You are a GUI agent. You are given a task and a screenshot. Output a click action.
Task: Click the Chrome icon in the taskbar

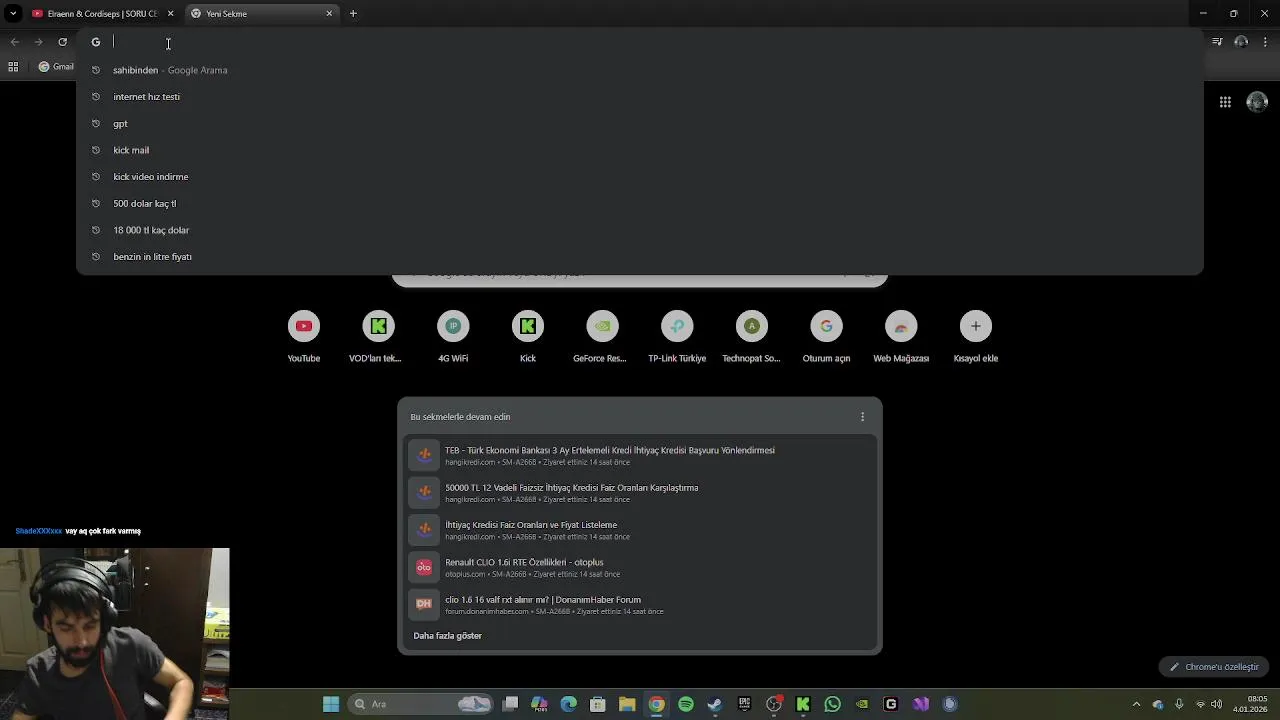coord(656,704)
